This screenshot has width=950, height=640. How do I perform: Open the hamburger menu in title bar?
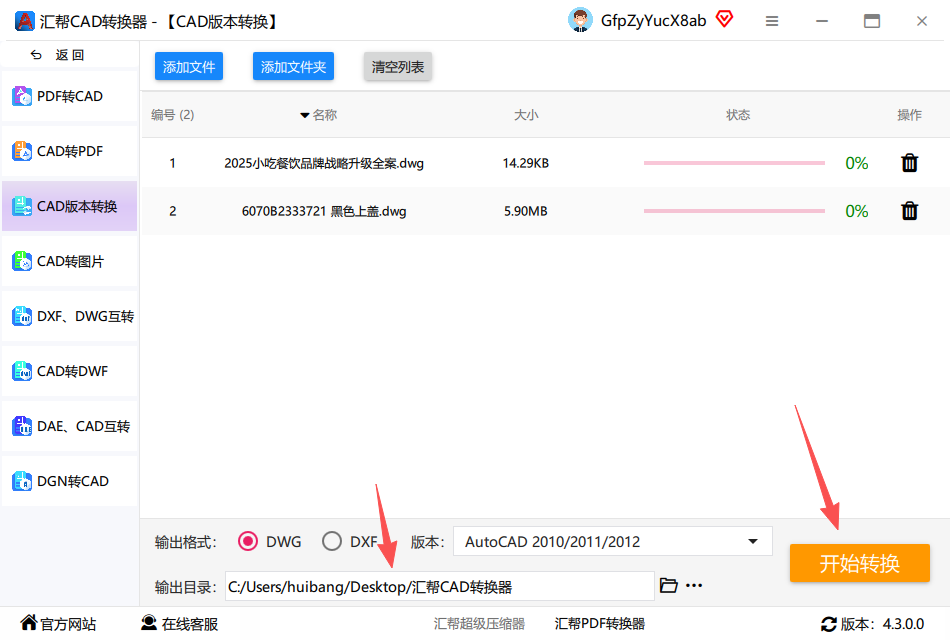pyautogui.click(x=771, y=21)
